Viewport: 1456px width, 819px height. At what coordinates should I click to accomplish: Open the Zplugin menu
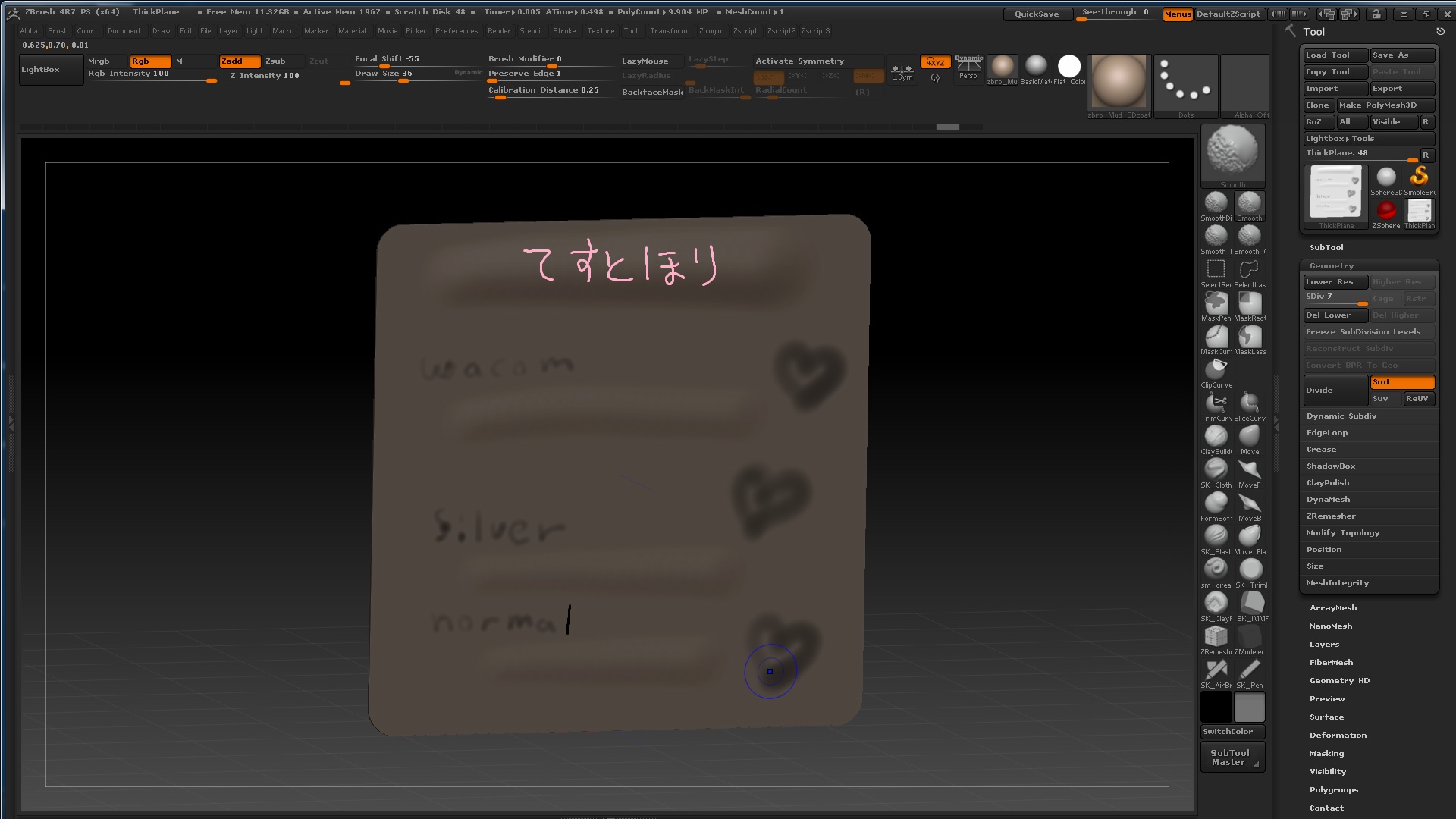710,31
